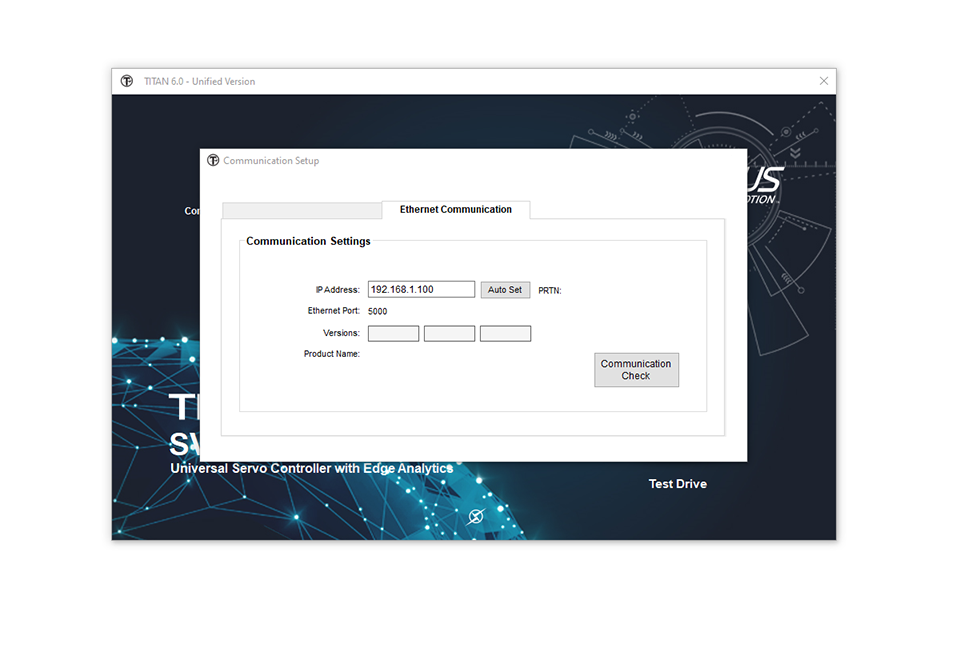Screen dimensions: 968x646
Task: Click the partially hidden brand logo top-right
Action: coord(763,184)
